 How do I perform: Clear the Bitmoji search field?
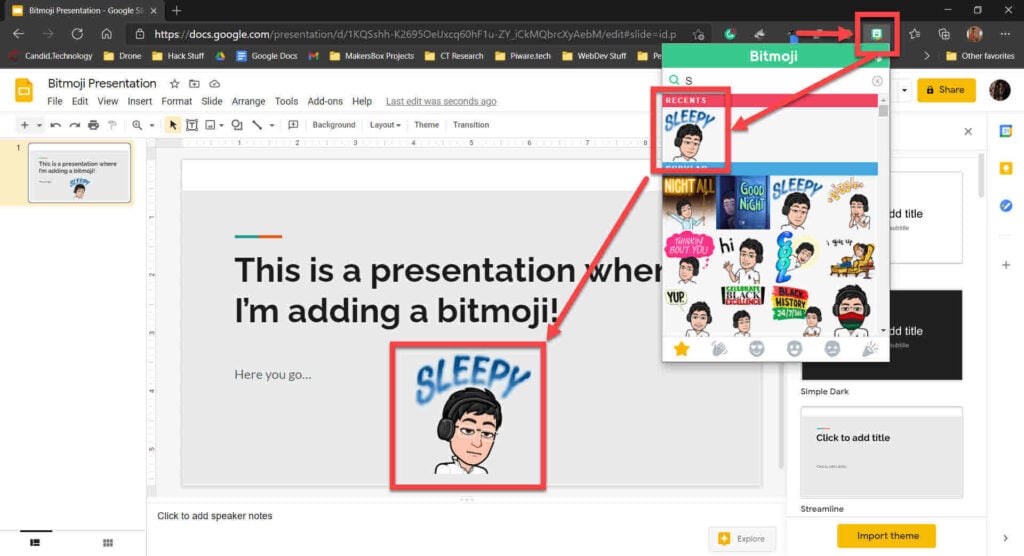[x=876, y=81]
